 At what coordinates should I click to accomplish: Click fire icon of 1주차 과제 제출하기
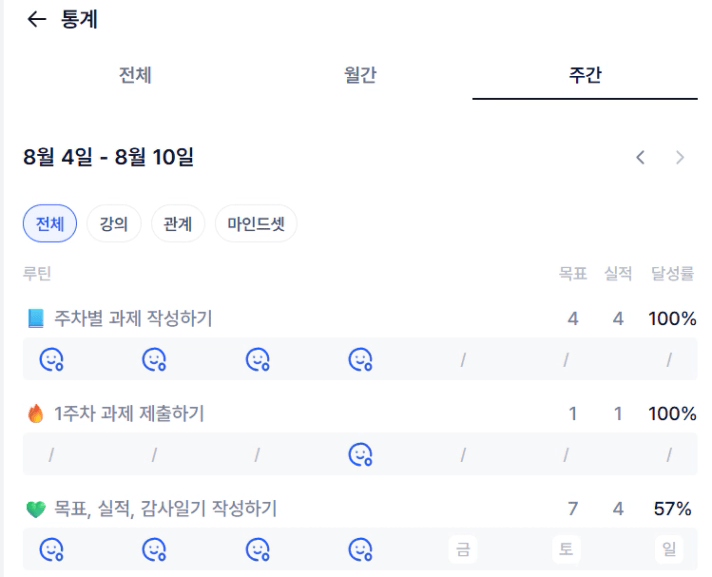click(35, 414)
